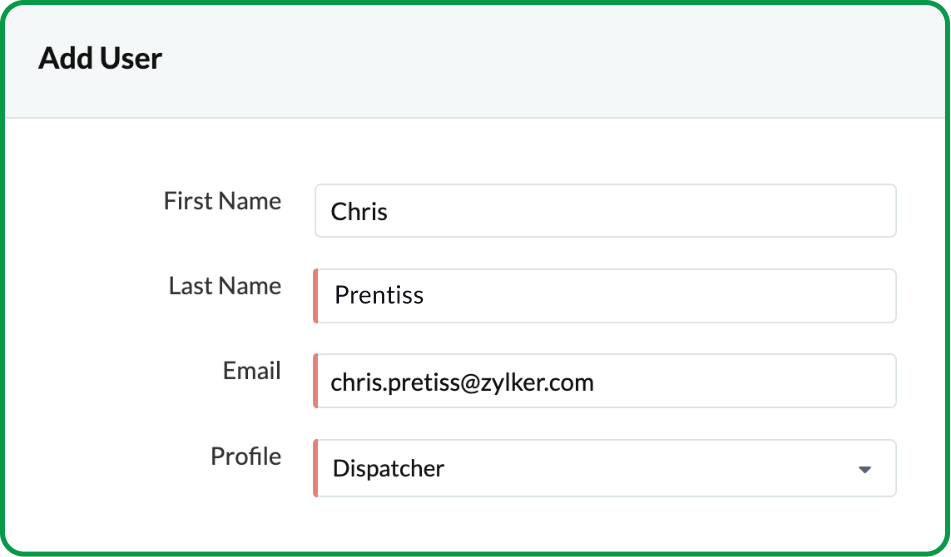This screenshot has height=557, width=951.
Task: Click red required marker on Last Name
Action: point(316,296)
